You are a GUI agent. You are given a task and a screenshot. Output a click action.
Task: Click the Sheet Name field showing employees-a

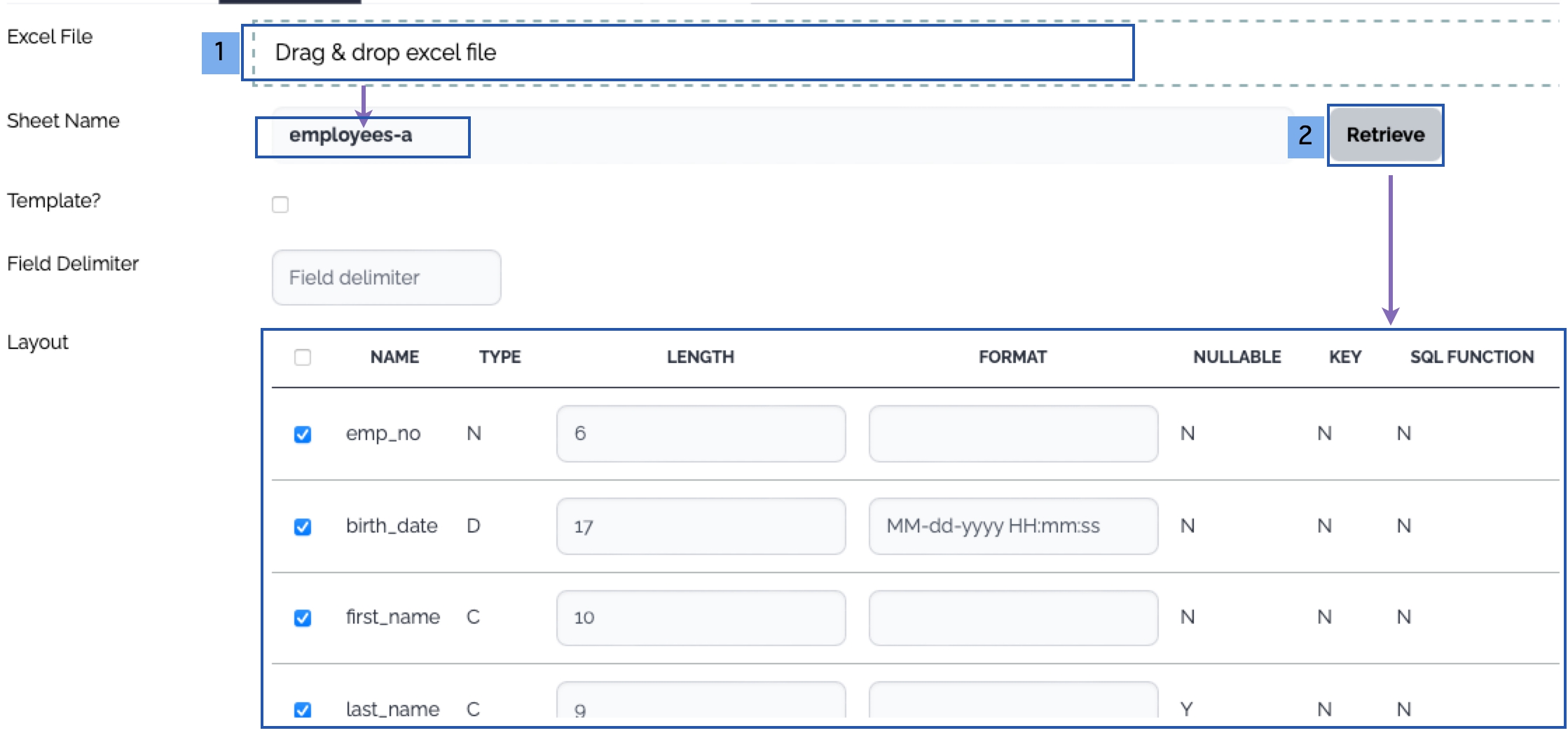coord(771,135)
